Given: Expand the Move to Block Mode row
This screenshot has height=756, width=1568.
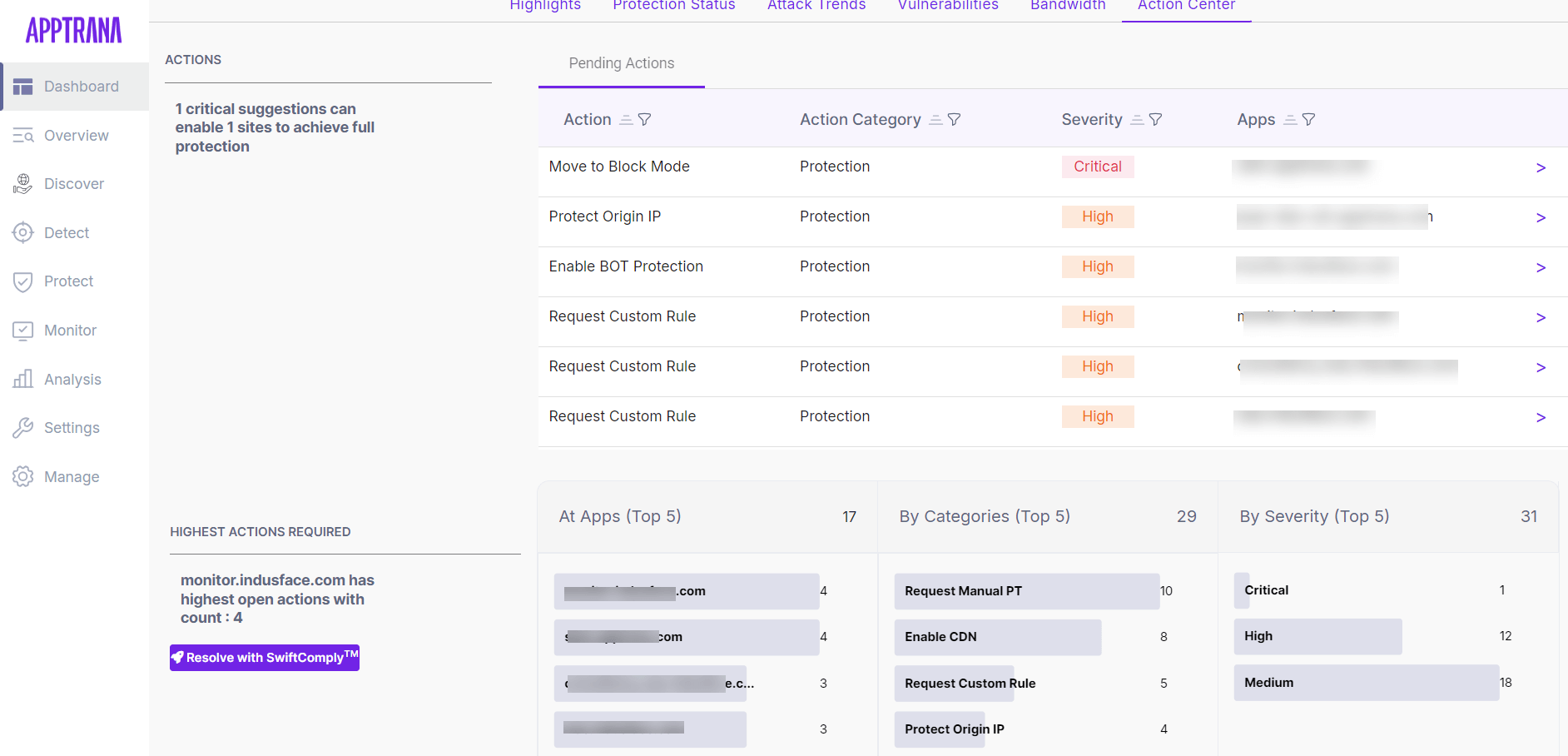Looking at the screenshot, I should [x=1541, y=167].
